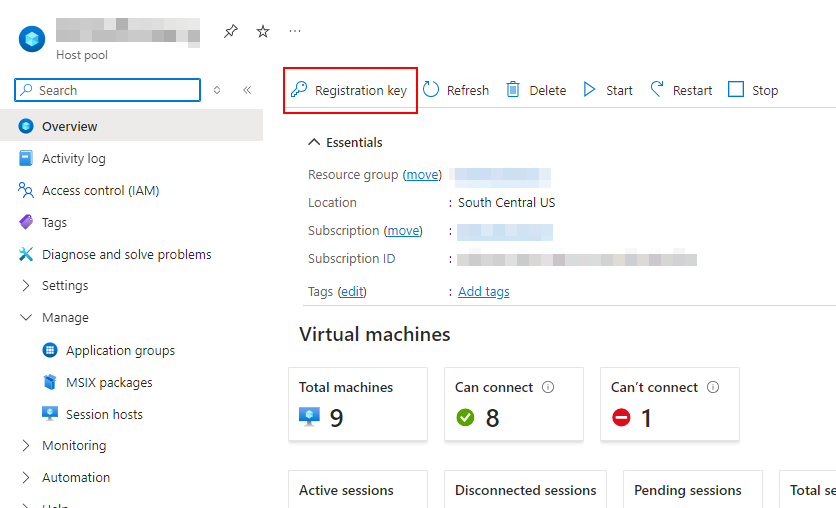Click the Add tags link
Image resolution: width=836 pixels, height=508 pixels.
pyautogui.click(x=484, y=291)
